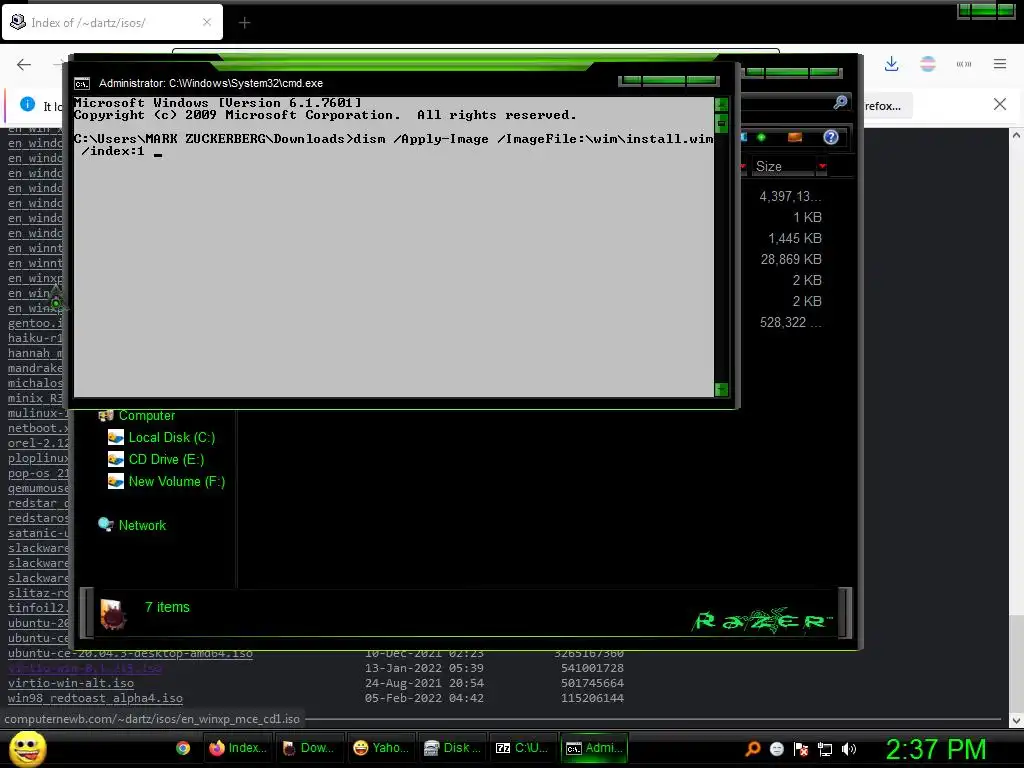Open the win98_redtoast_alpha4.iso link

pos(95,698)
